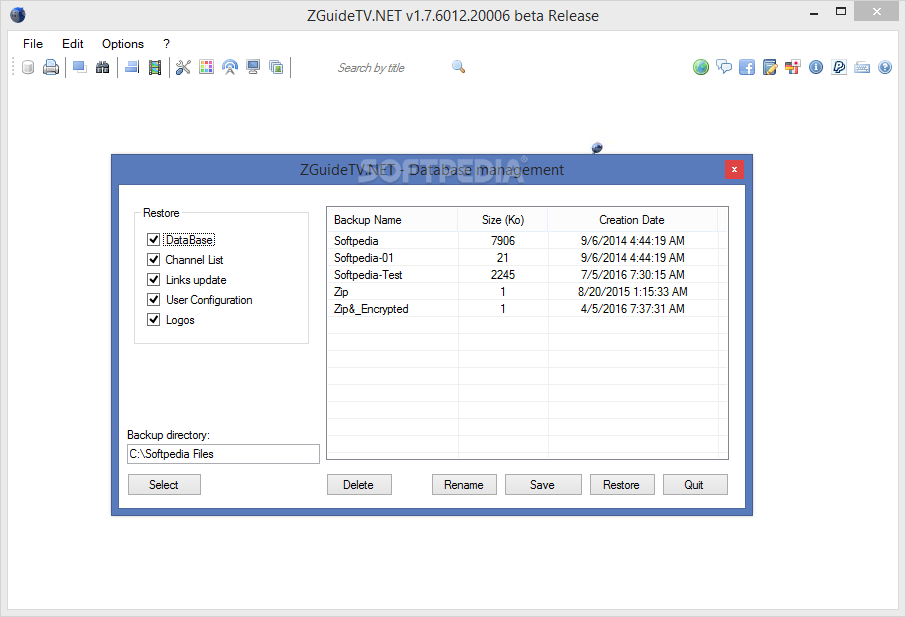Click the green globe website icon
The image size is (906, 617).
tap(701, 68)
